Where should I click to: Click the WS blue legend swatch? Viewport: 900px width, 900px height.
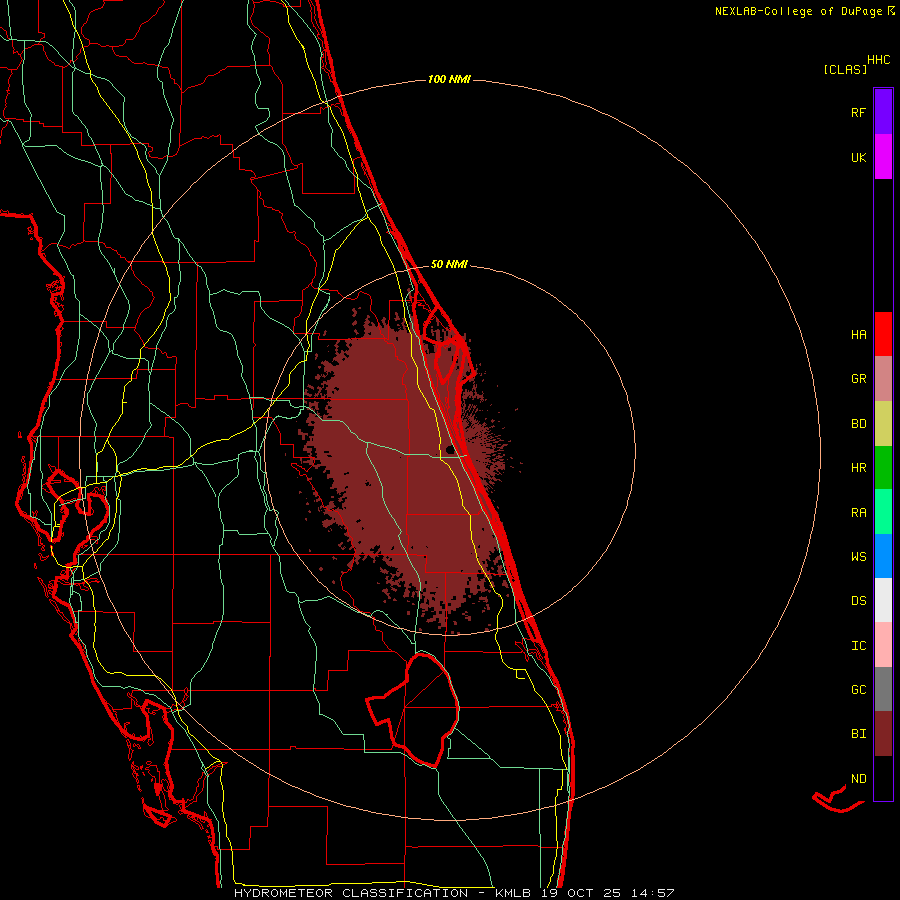[883, 556]
